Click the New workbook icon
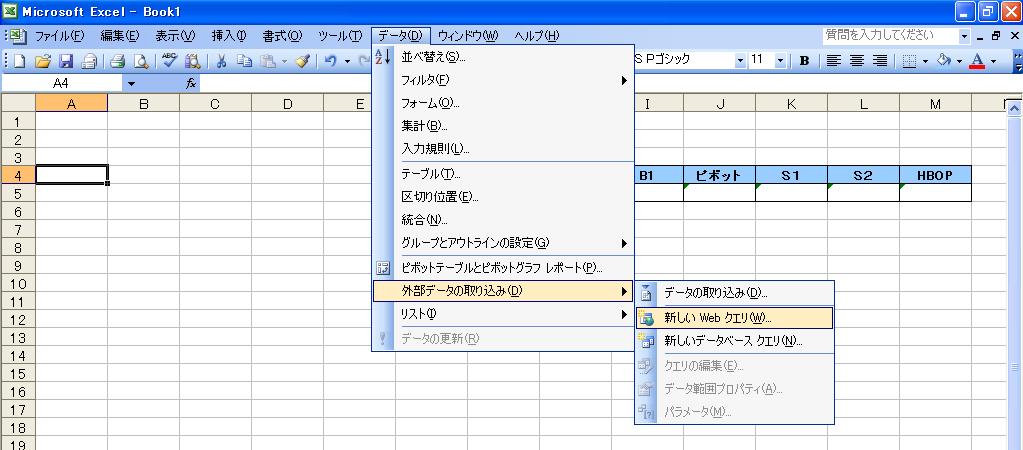The width and height of the screenshot is (1023, 450). point(20,61)
